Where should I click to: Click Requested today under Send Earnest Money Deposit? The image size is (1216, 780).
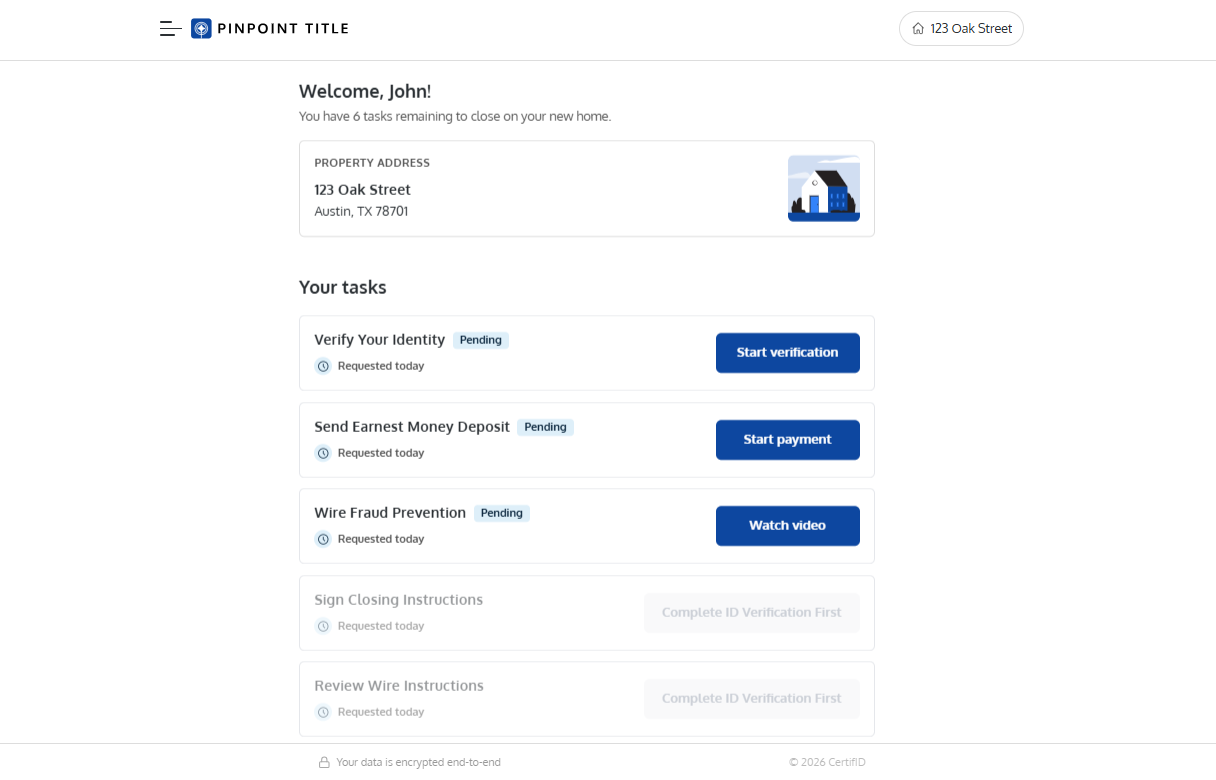tap(381, 453)
